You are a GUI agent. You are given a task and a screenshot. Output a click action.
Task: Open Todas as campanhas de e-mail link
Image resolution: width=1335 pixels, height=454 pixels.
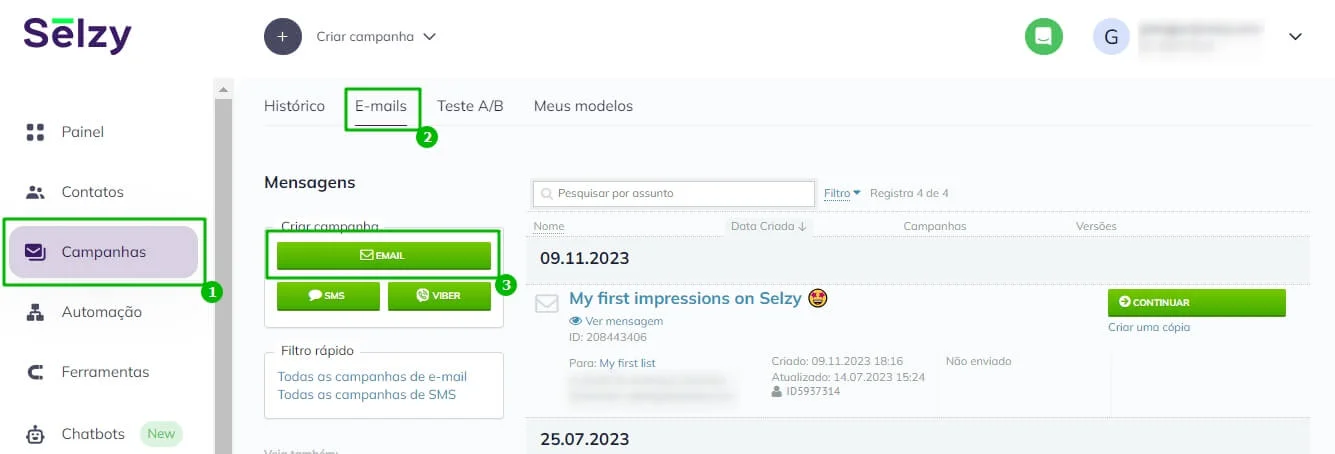(x=372, y=377)
